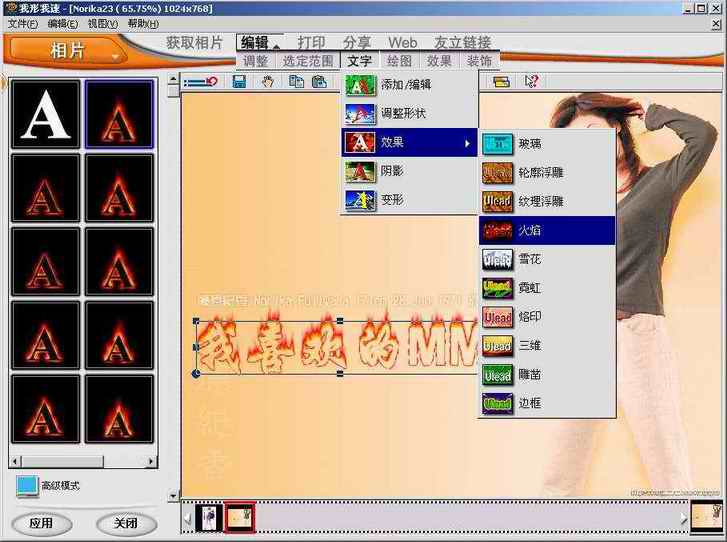Click the 关闭 close button
Viewport: 727px width, 542px height.
(126, 524)
